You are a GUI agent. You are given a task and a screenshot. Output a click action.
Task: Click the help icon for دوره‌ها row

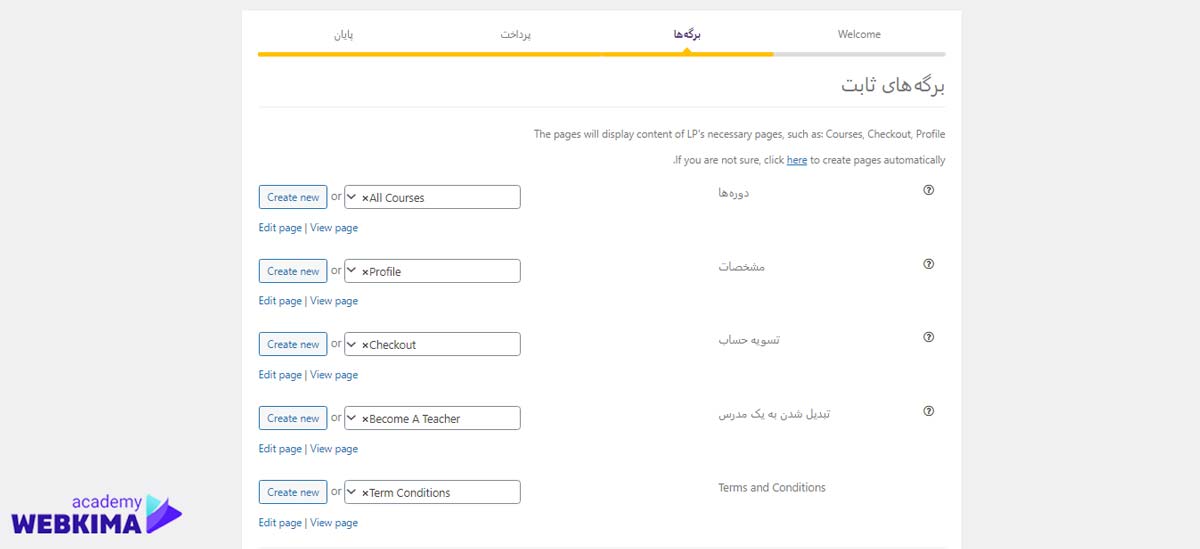click(928, 190)
